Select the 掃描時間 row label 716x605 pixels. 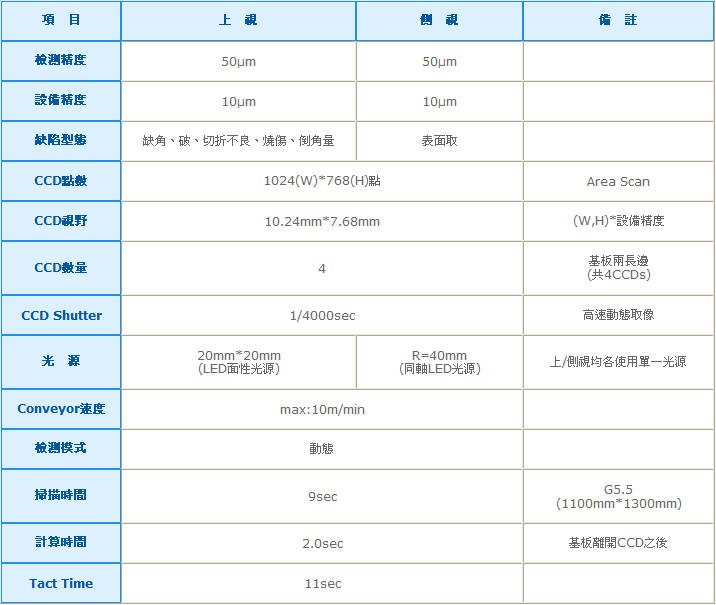click(x=61, y=496)
